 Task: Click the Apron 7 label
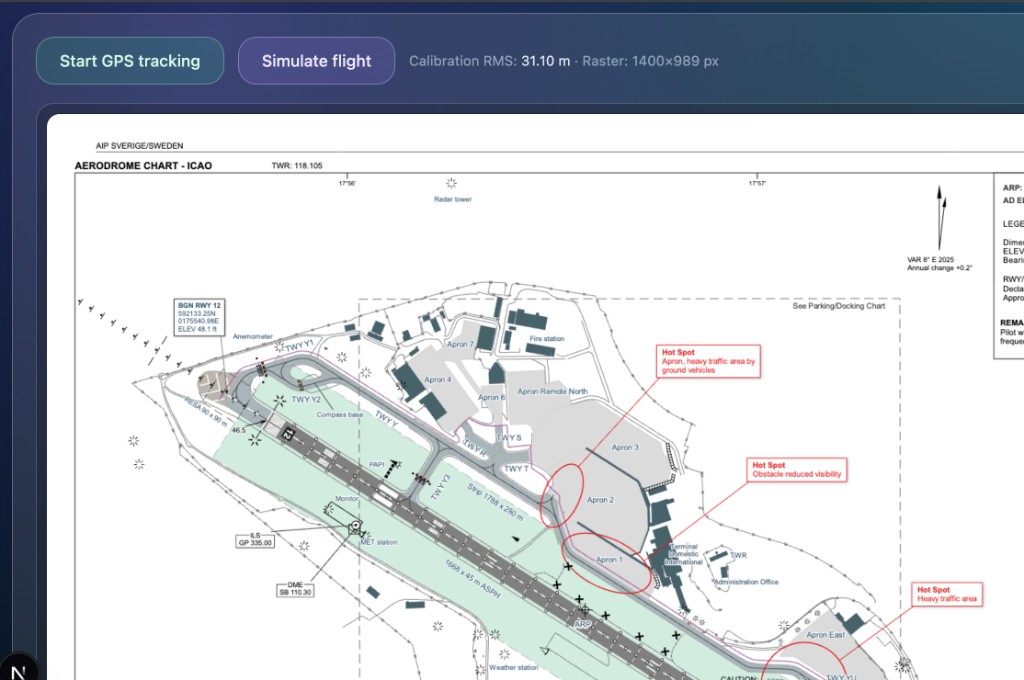pos(460,344)
